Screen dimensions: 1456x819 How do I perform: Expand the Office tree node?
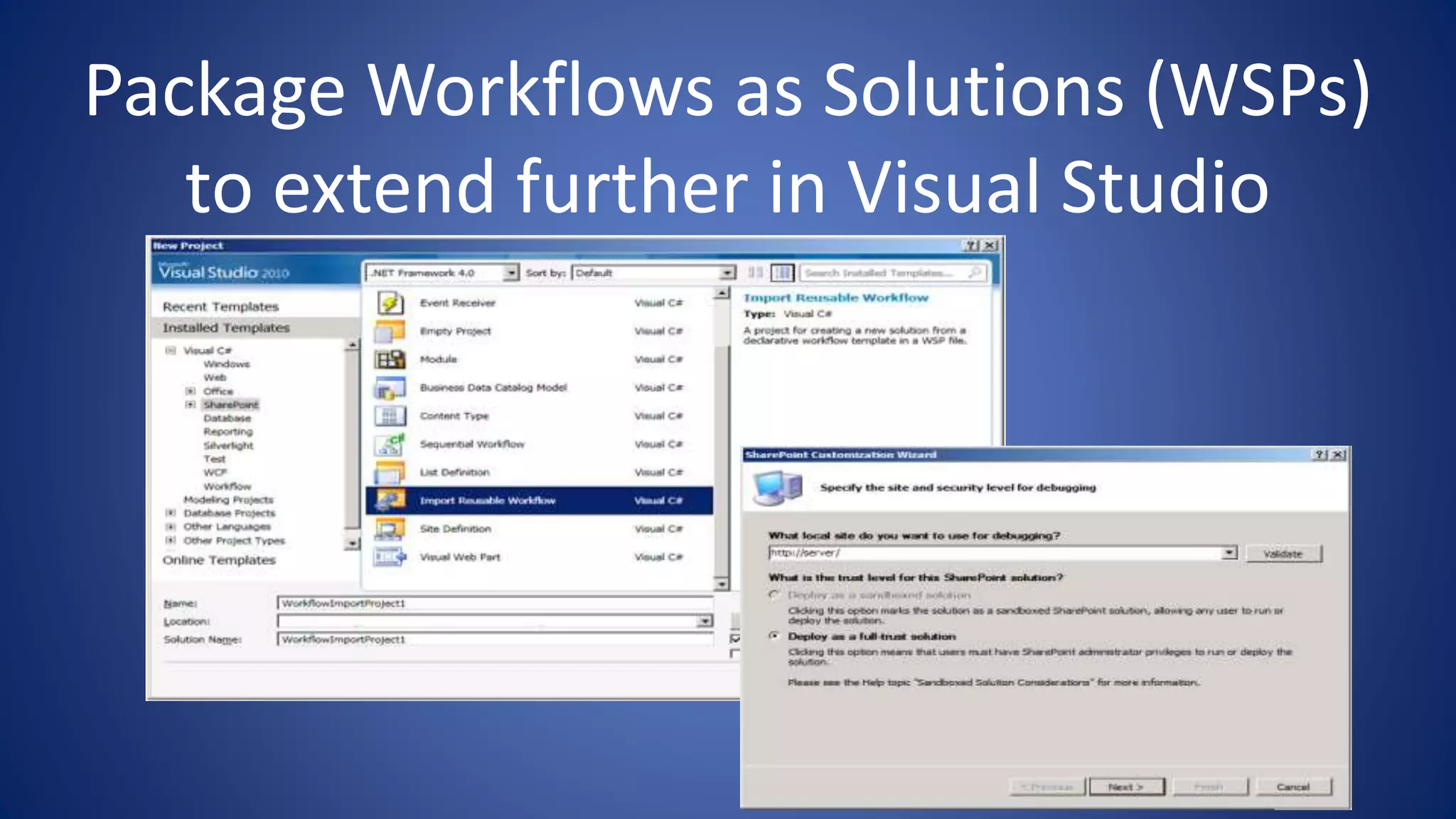(190, 391)
